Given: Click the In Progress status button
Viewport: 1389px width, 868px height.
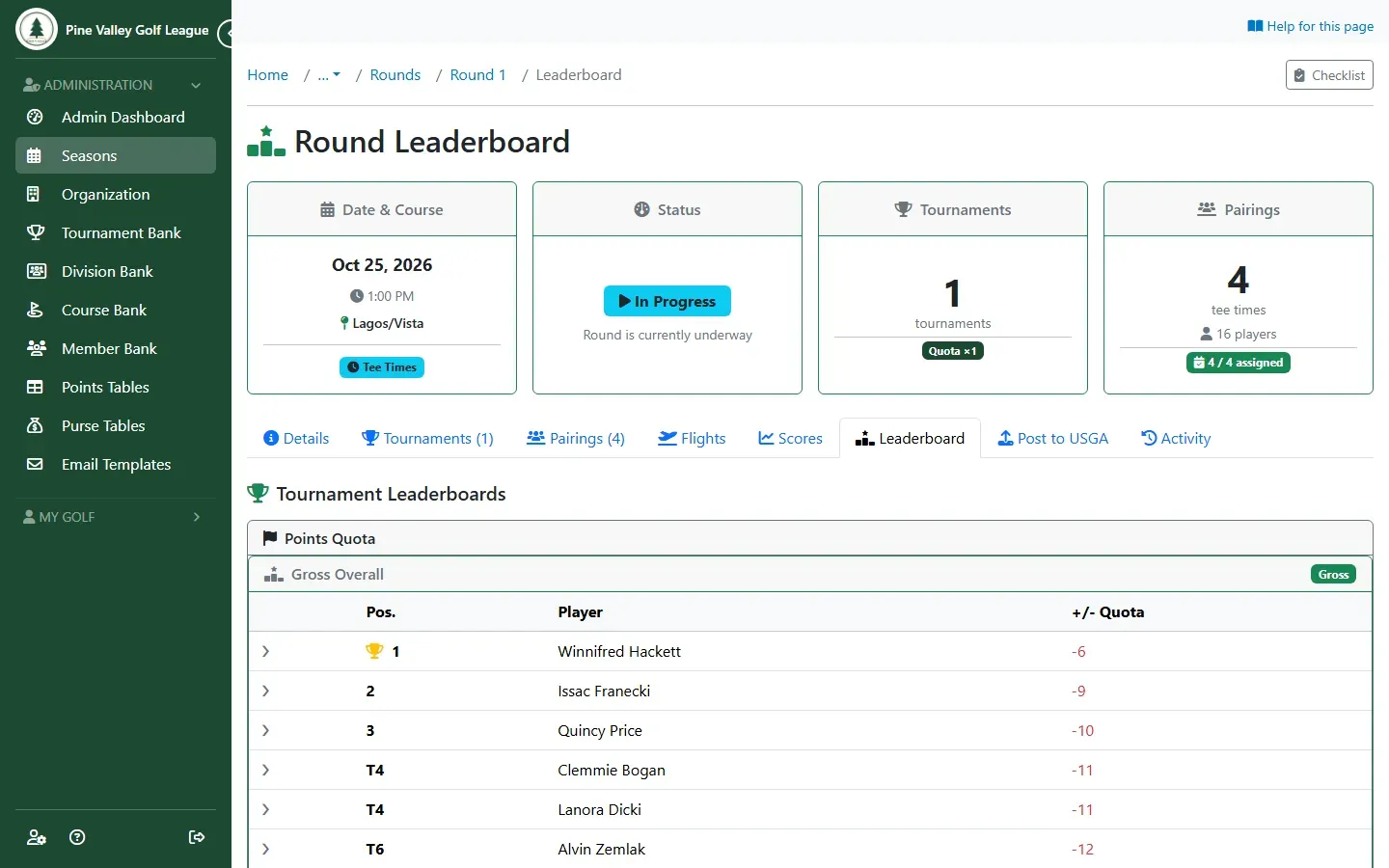Looking at the screenshot, I should pyautogui.click(x=667, y=301).
